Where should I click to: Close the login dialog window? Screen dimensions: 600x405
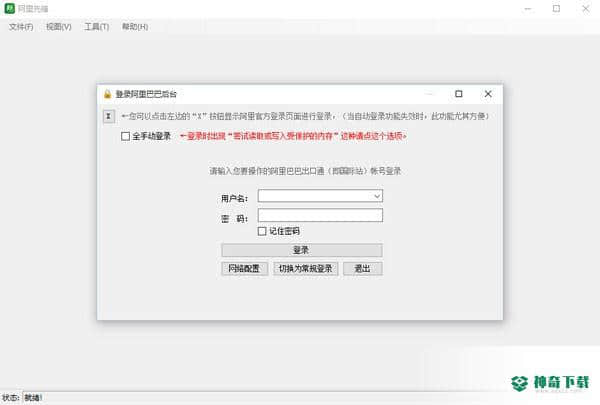tap(488, 94)
